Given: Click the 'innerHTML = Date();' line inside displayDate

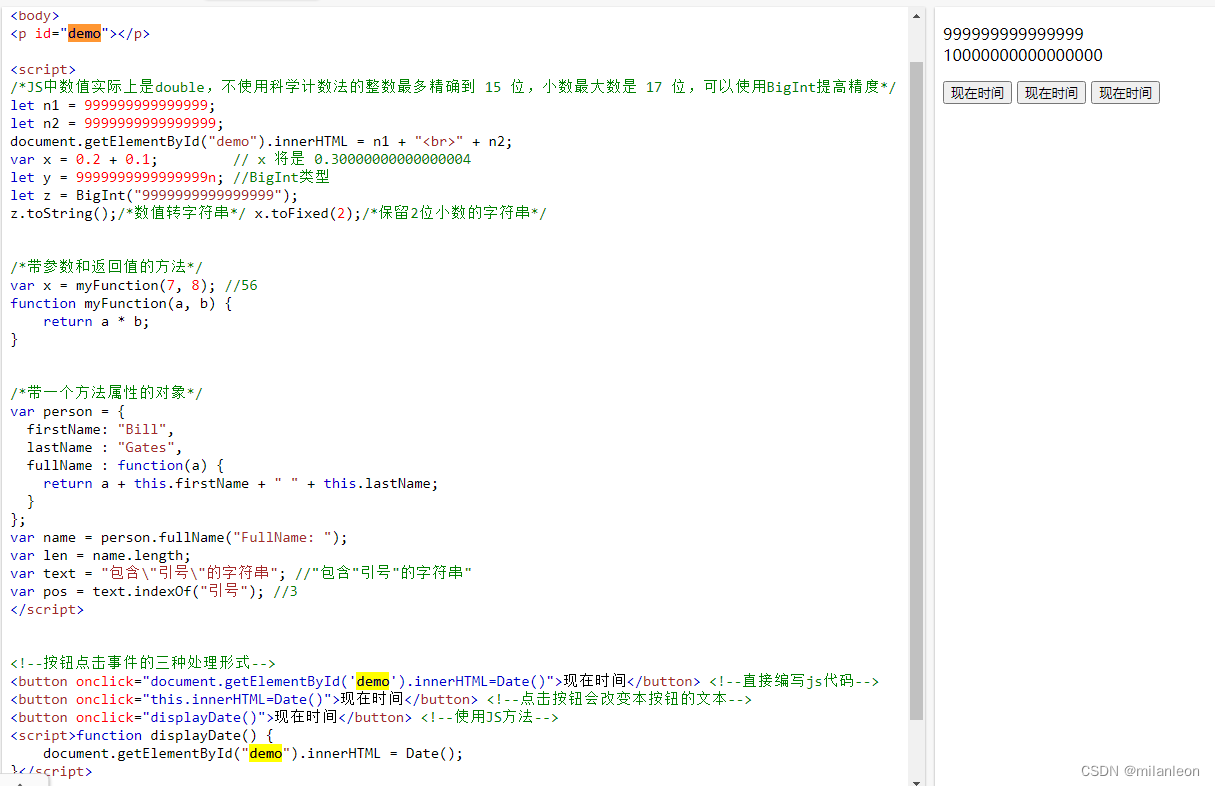Looking at the screenshot, I should (x=253, y=753).
